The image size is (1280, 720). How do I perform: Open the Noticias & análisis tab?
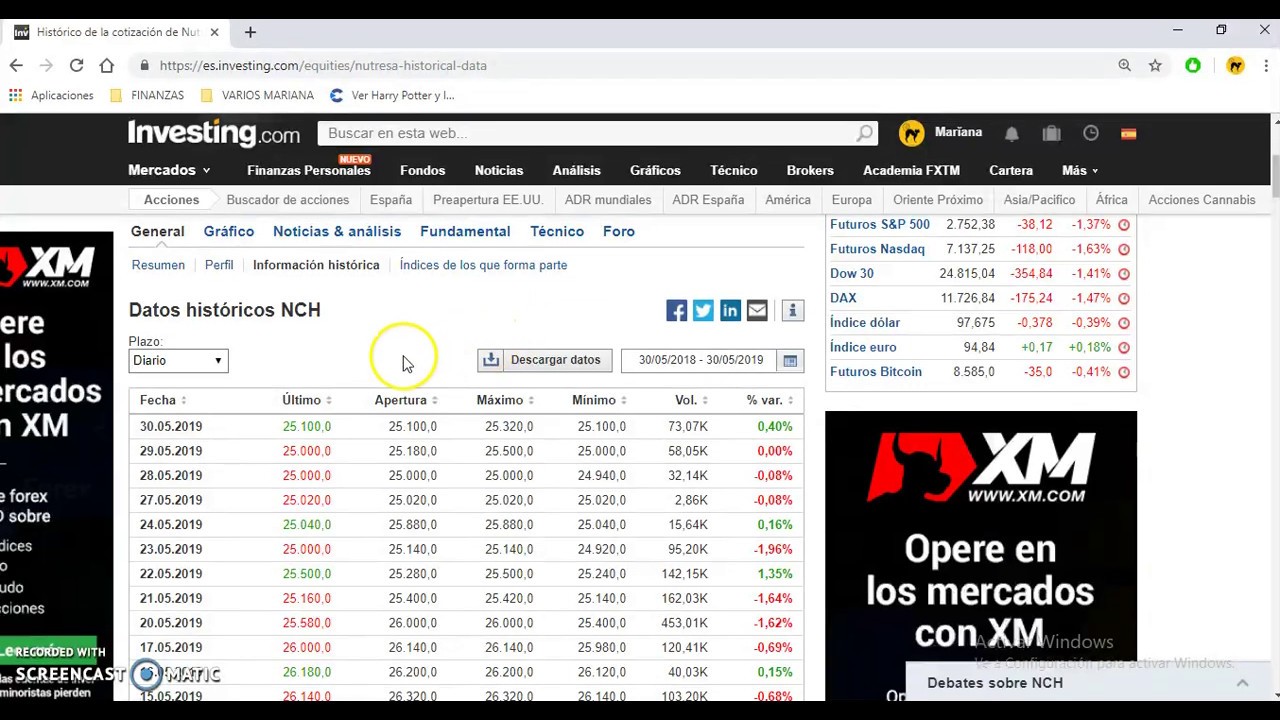(x=337, y=231)
